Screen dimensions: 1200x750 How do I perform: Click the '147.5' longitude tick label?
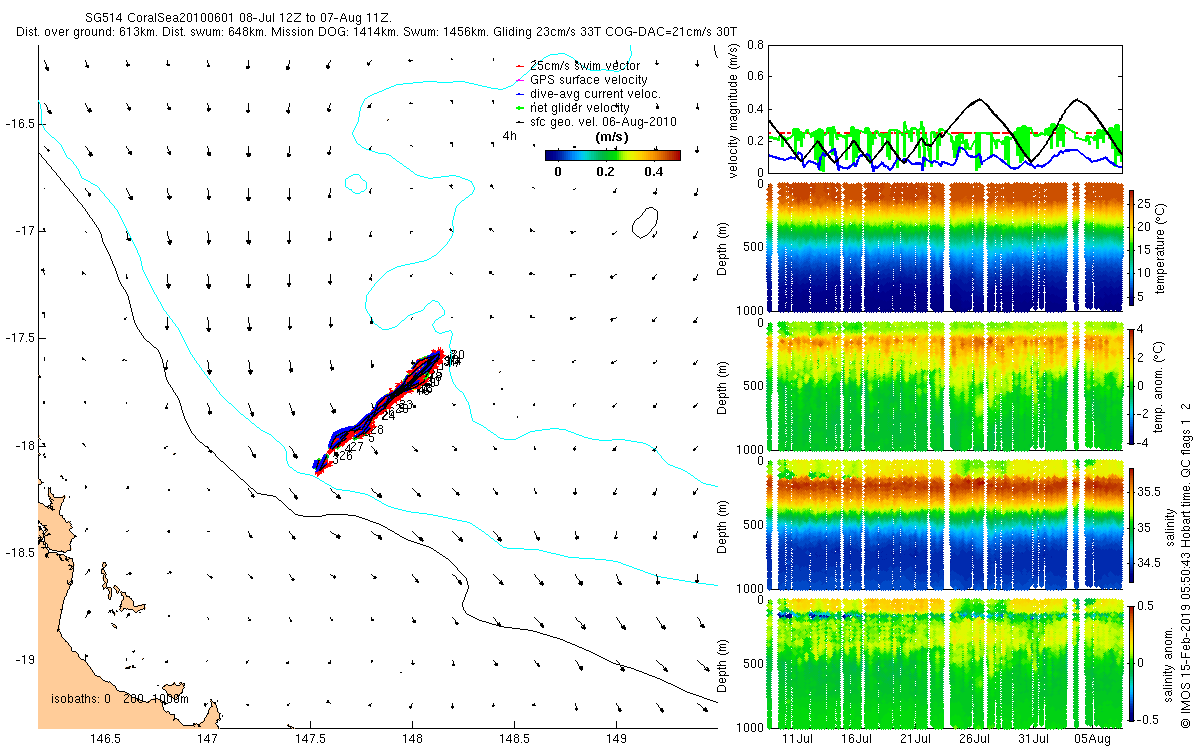(309, 739)
